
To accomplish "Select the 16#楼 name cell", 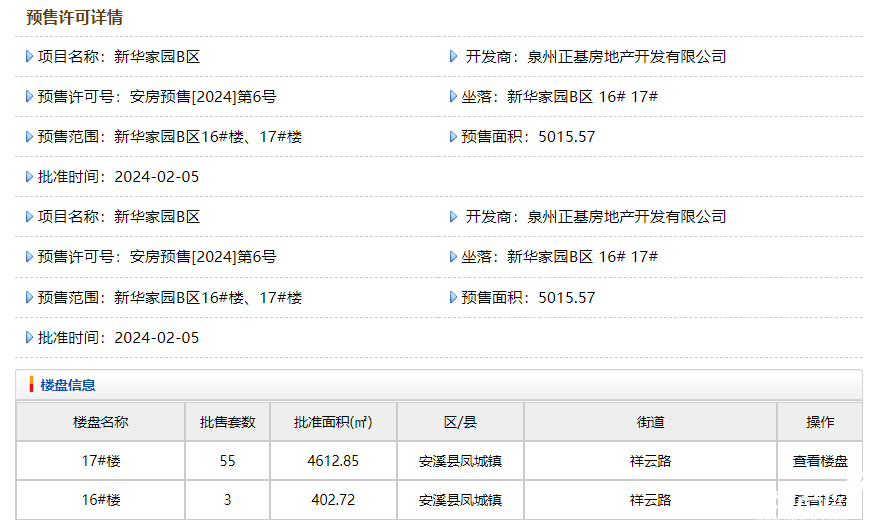I will coord(101,500).
